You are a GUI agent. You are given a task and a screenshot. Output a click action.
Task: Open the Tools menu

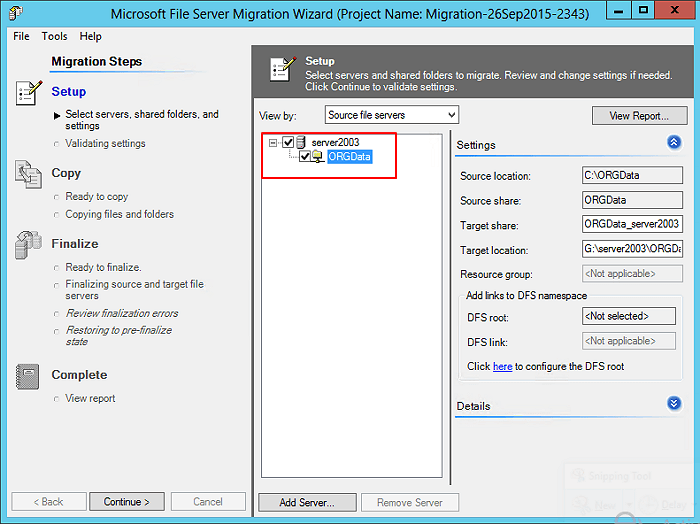pyautogui.click(x=54, y=36)
